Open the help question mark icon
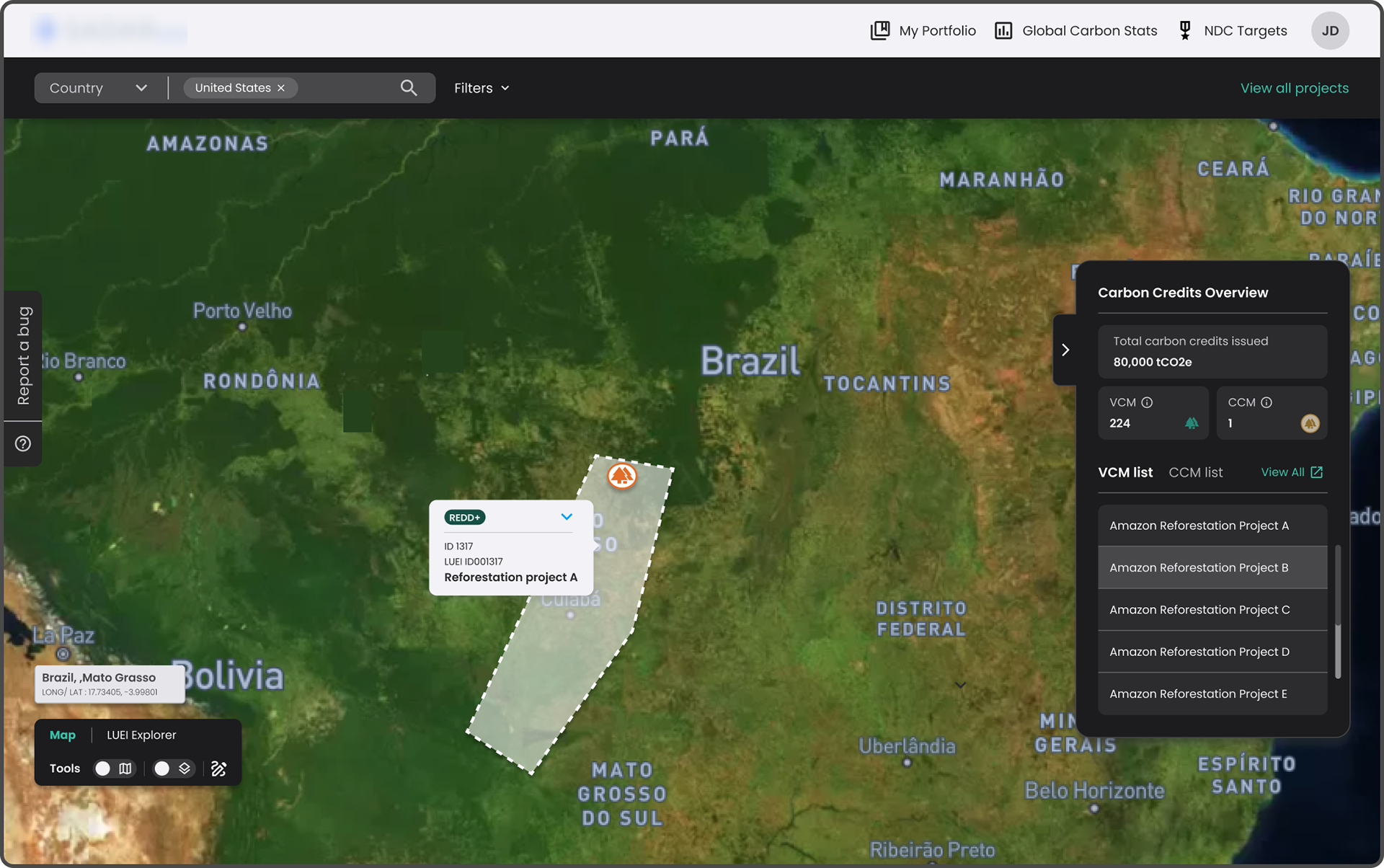This screenshot has width=1384, height=868. pos(23,443)
